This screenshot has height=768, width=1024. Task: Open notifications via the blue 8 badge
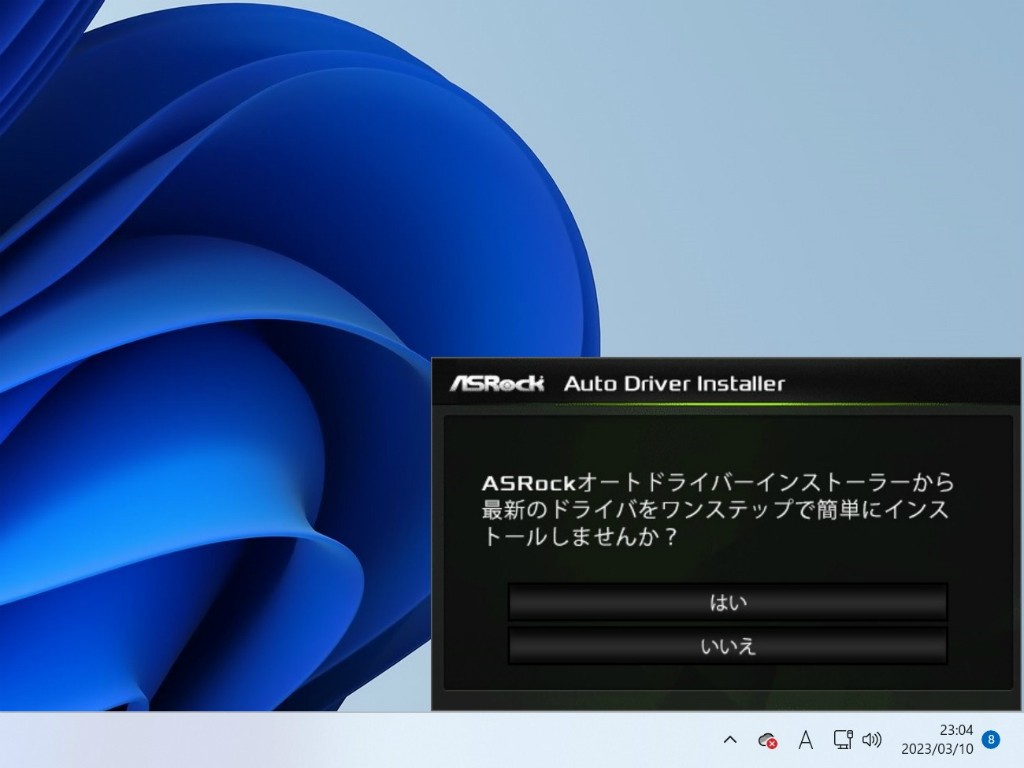pos(991,740)
